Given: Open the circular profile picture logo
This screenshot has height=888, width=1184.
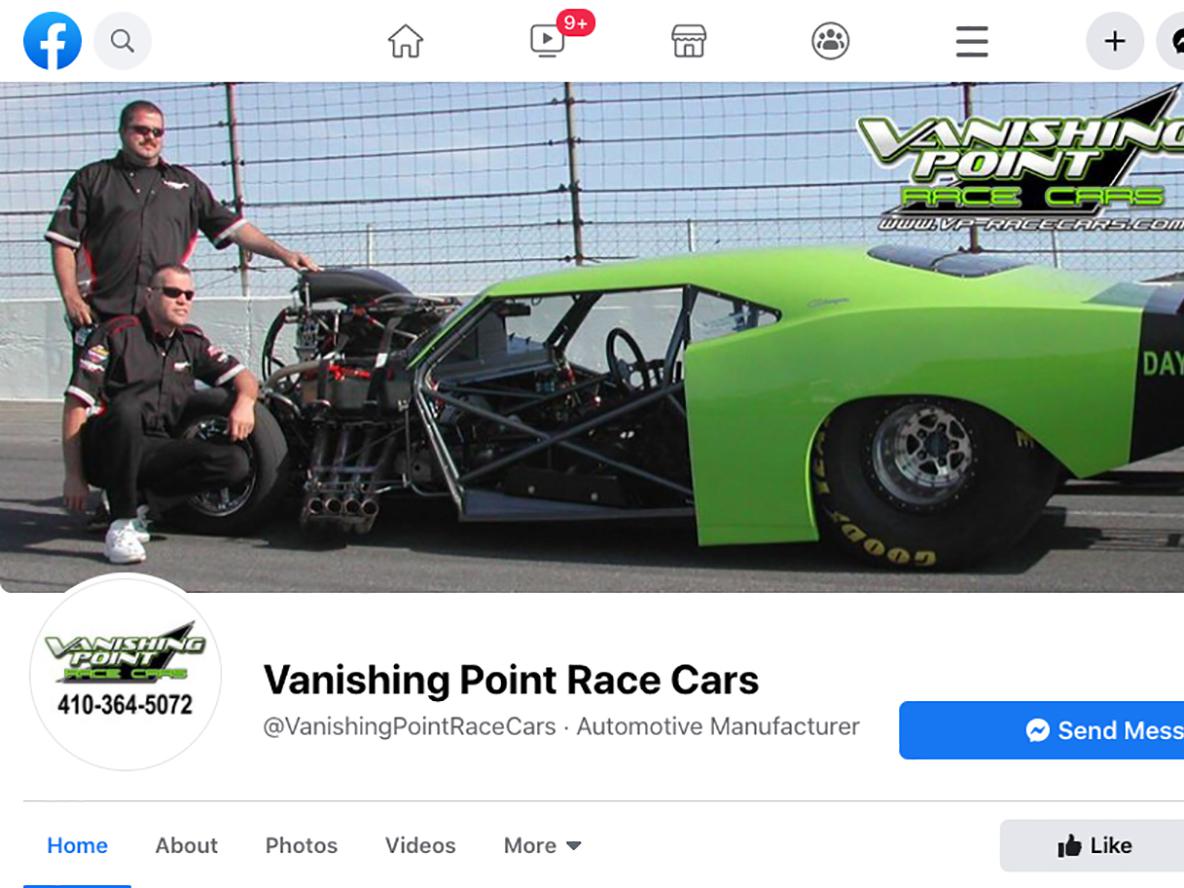Looking at the screenshot, I should [125, 673].
